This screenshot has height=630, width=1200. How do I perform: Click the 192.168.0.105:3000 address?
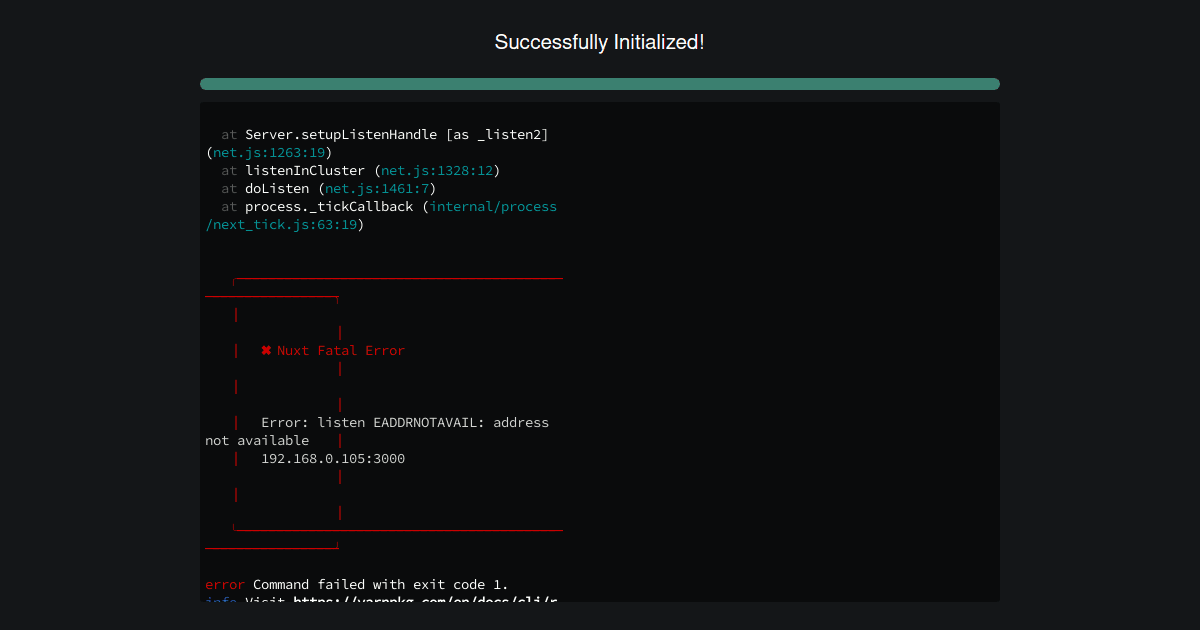[x=332, y=458]
